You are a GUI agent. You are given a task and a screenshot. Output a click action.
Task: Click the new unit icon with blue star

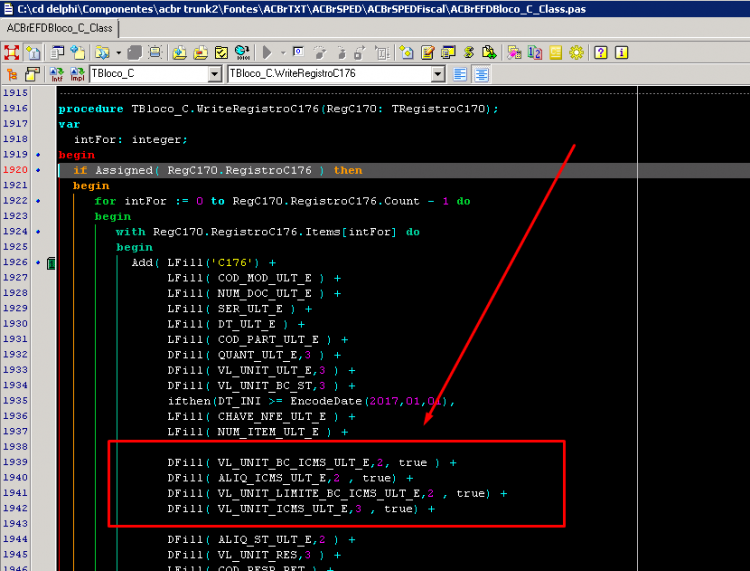(77, 53)
